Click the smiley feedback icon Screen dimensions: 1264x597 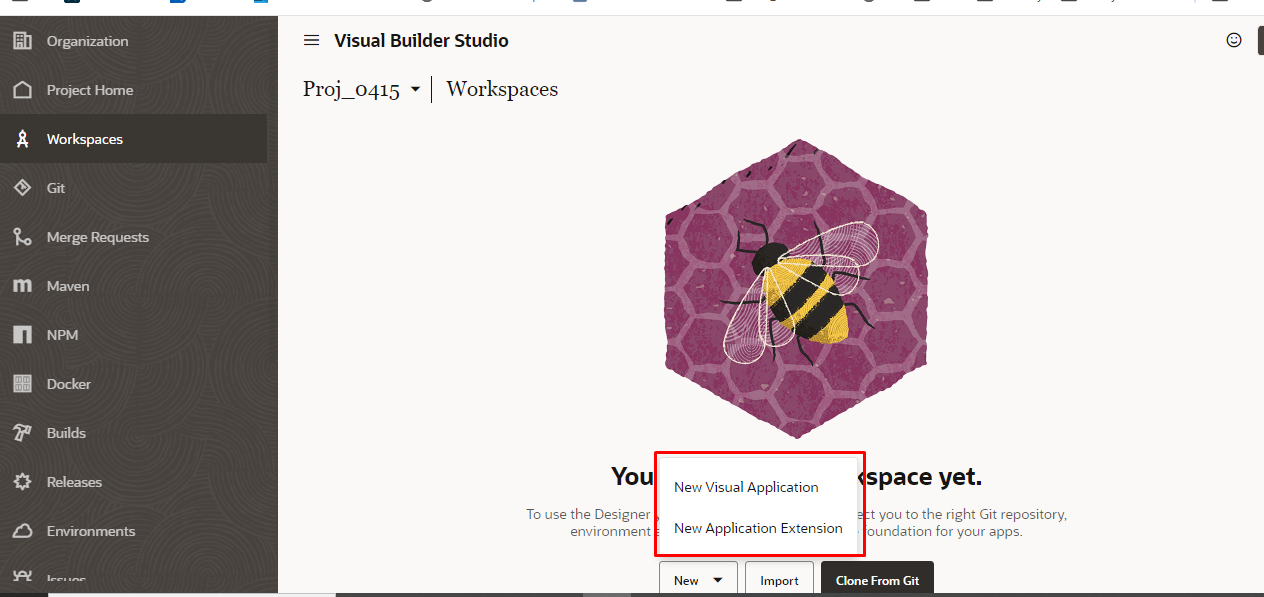coord(1234,40)
